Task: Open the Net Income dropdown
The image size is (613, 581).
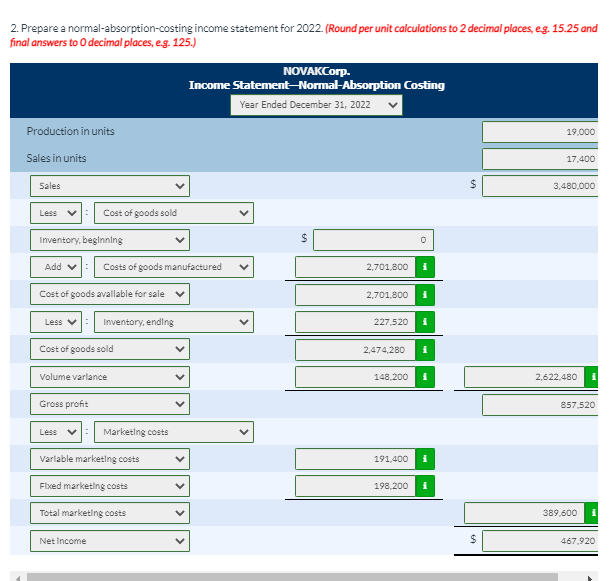Action: click(x=110, y=541)
